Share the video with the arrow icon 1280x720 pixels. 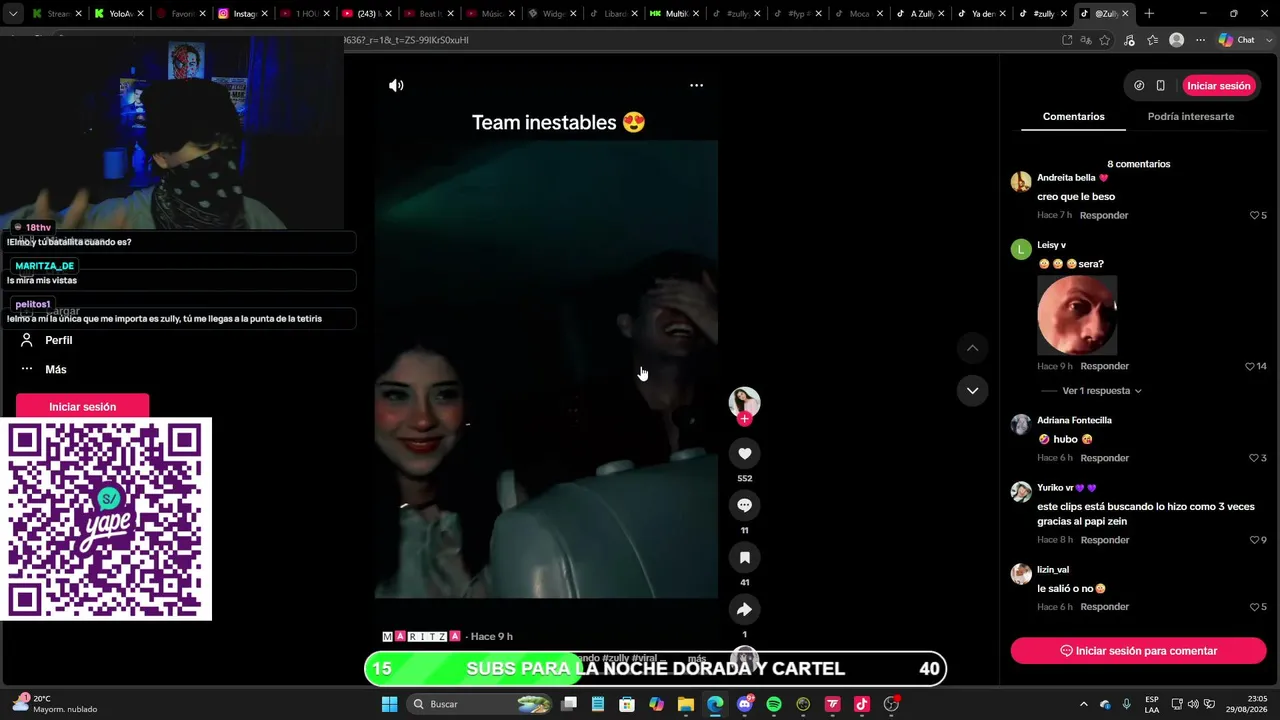point(744,610)
